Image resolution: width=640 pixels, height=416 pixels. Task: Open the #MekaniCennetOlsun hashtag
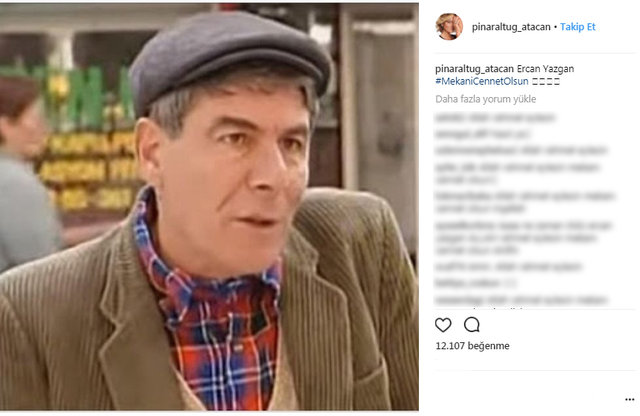point(482,81)
